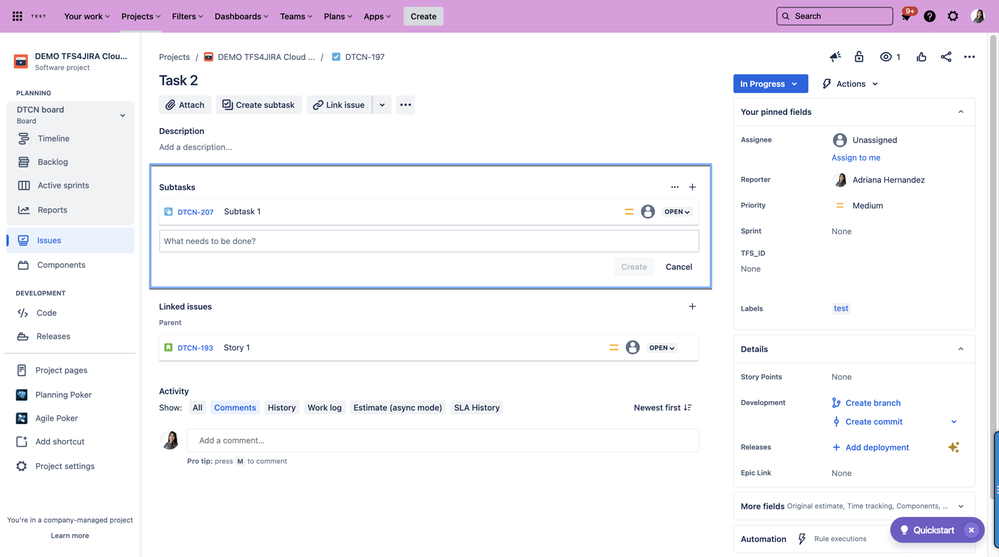
Task: Click the Add a comment field
Action: click(443, 440)
